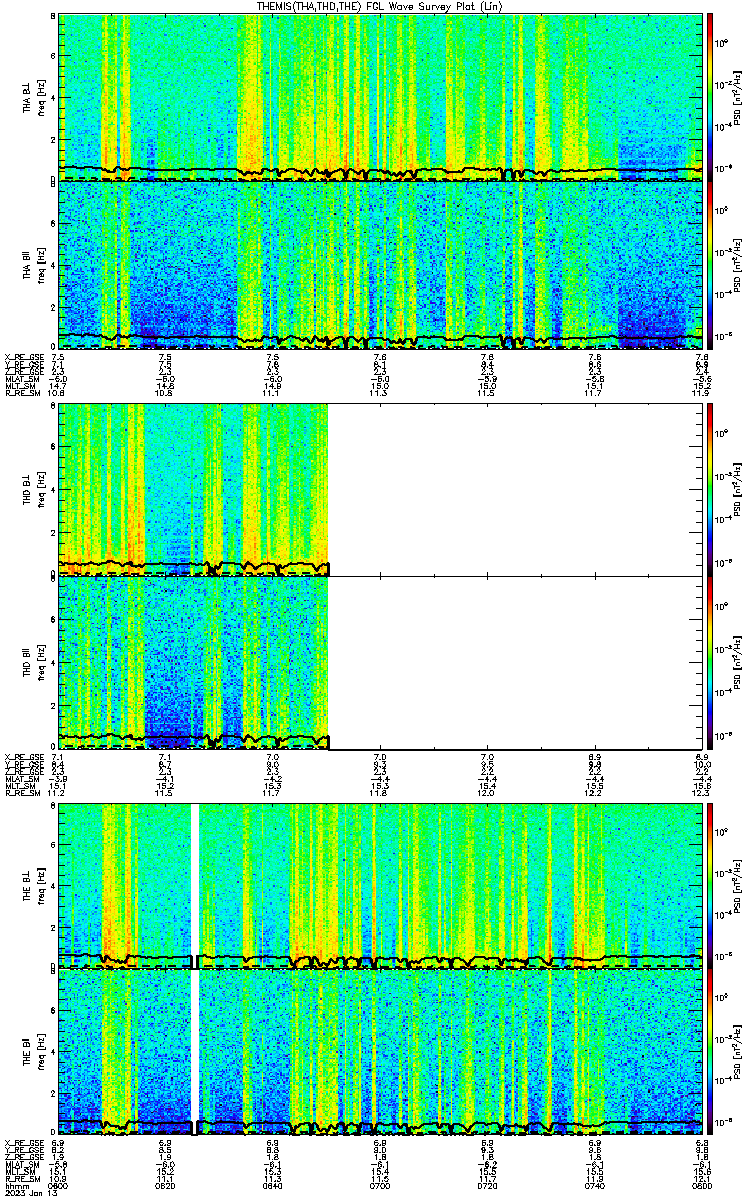750x1200 pixels.
Task: Click the 0700 time tick label
Action: (x=381, y=1186)
